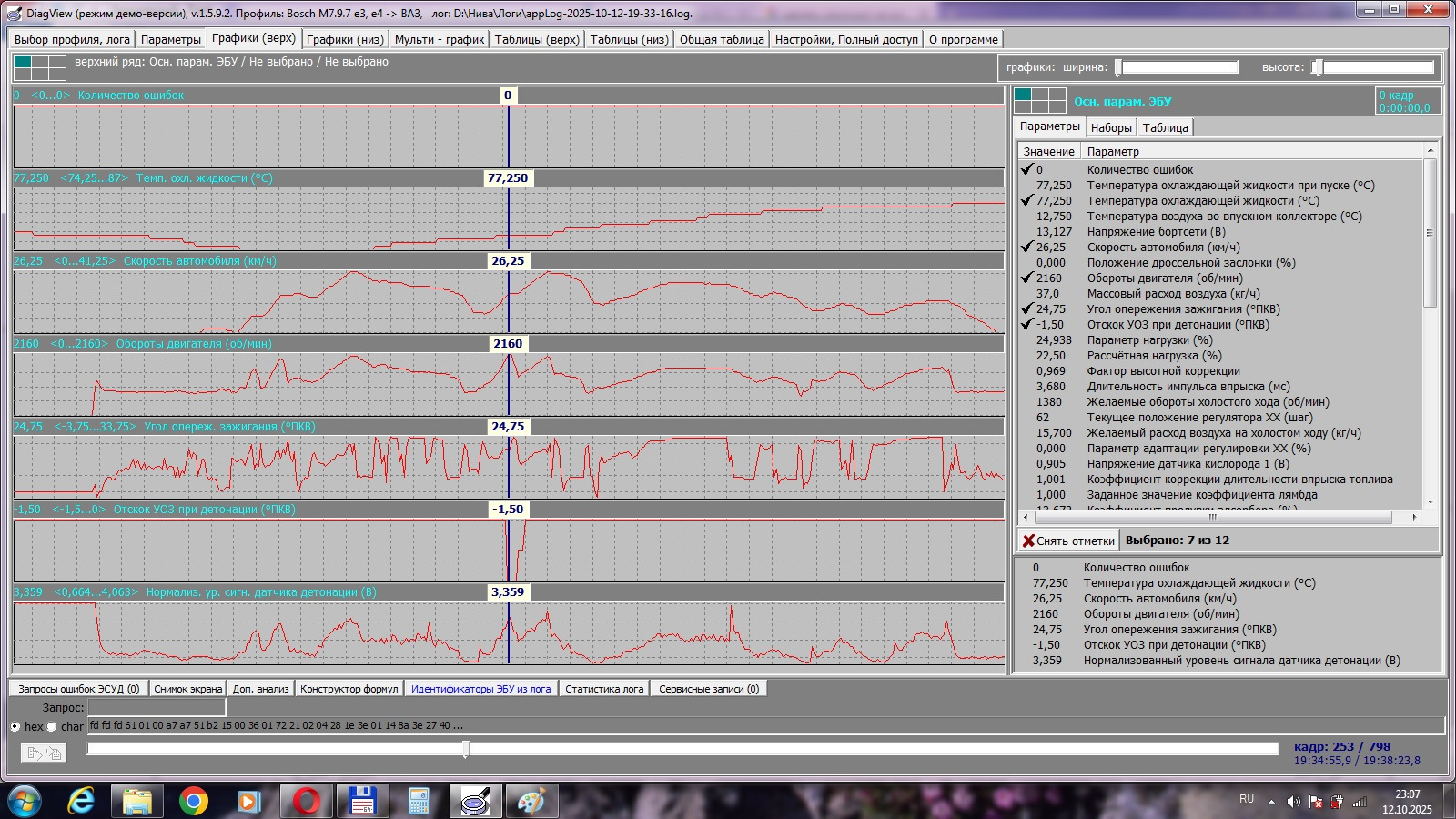Click the Снимок экрана button
The image size is (1456, 819).
188,689
